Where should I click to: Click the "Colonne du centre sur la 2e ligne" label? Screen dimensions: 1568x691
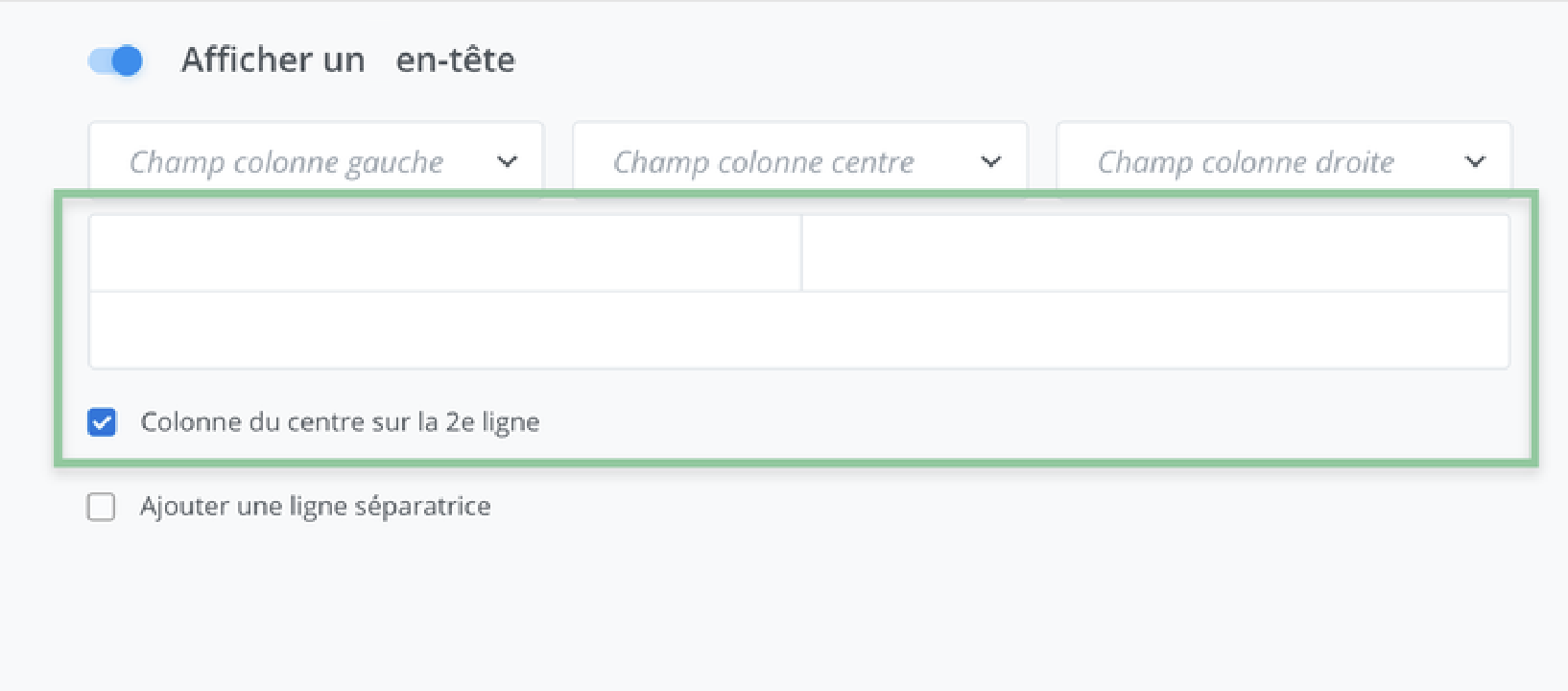coord(340,422)
